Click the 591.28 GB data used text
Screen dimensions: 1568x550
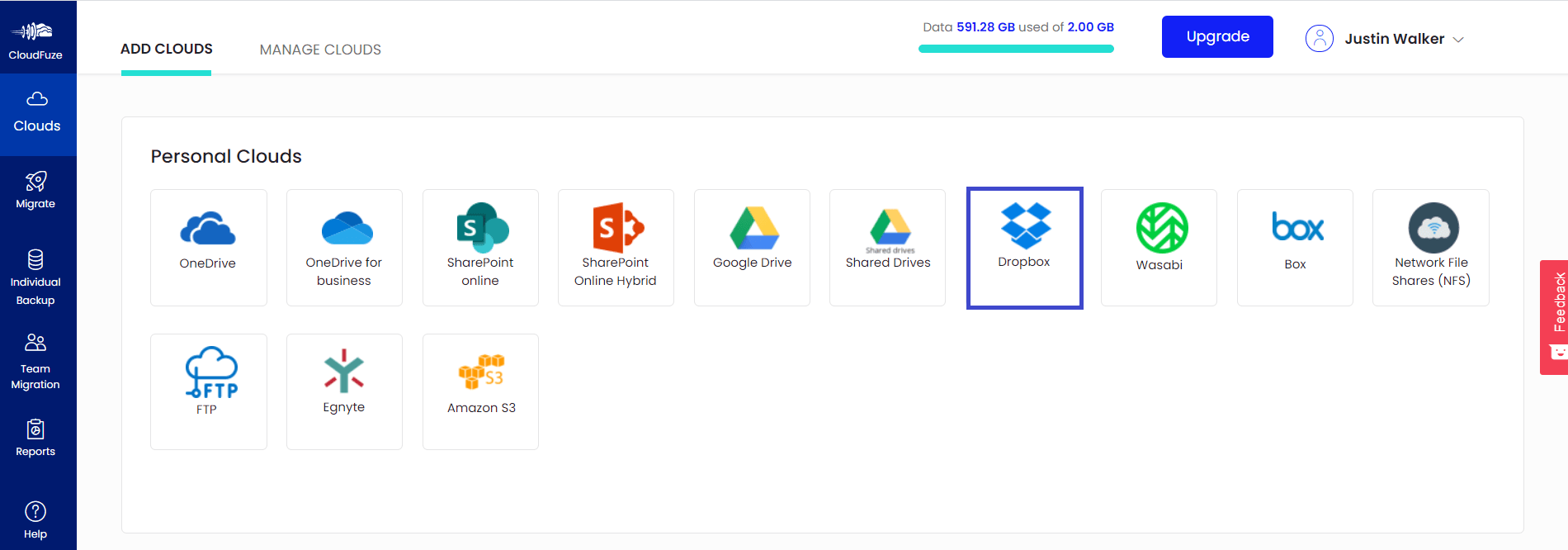coord(985,27)
